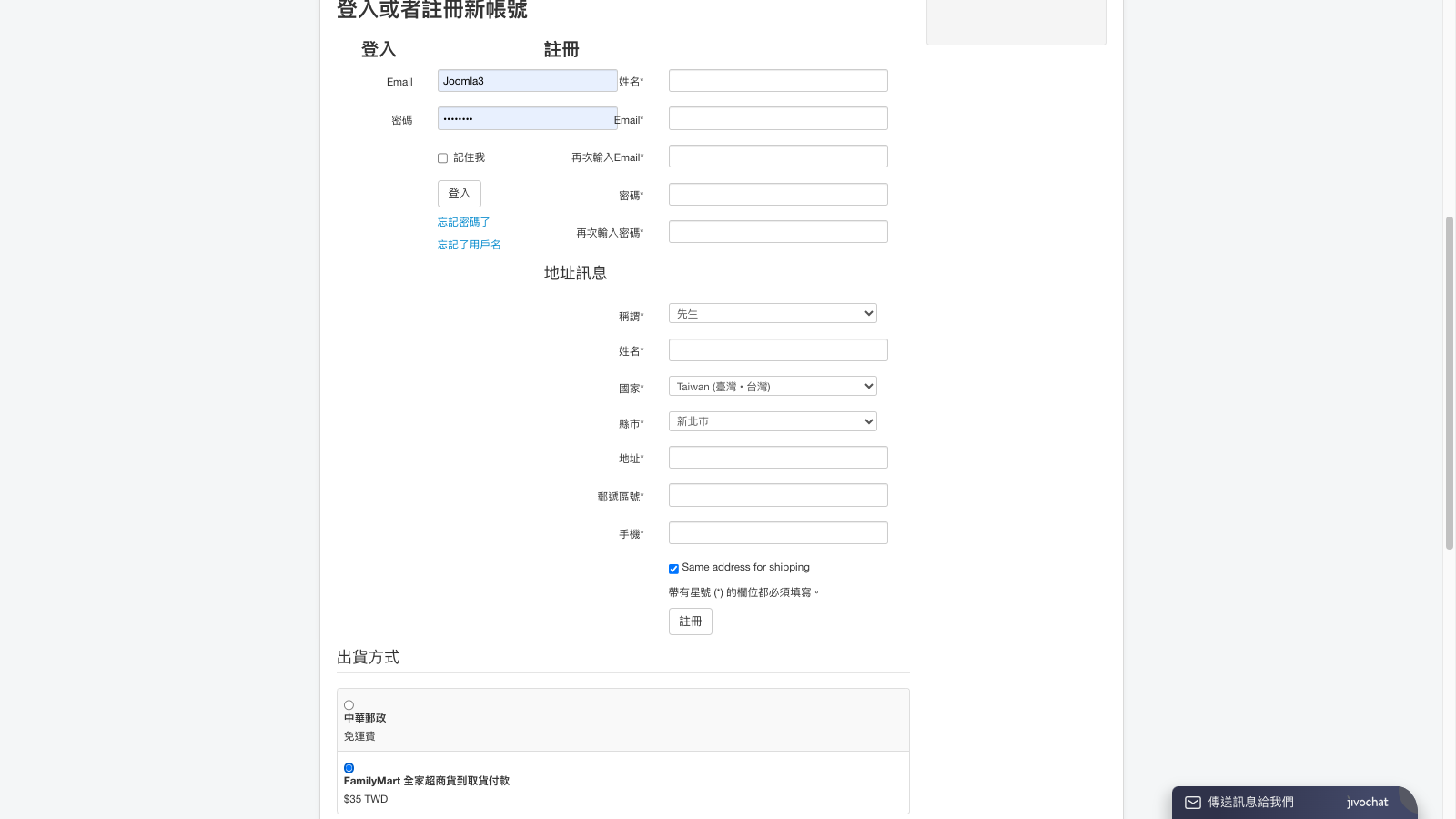Click the 再次輸入Email confirm email field
Image resolution: width=1456 pixels, height=819 pixels.
click(778, 157)
